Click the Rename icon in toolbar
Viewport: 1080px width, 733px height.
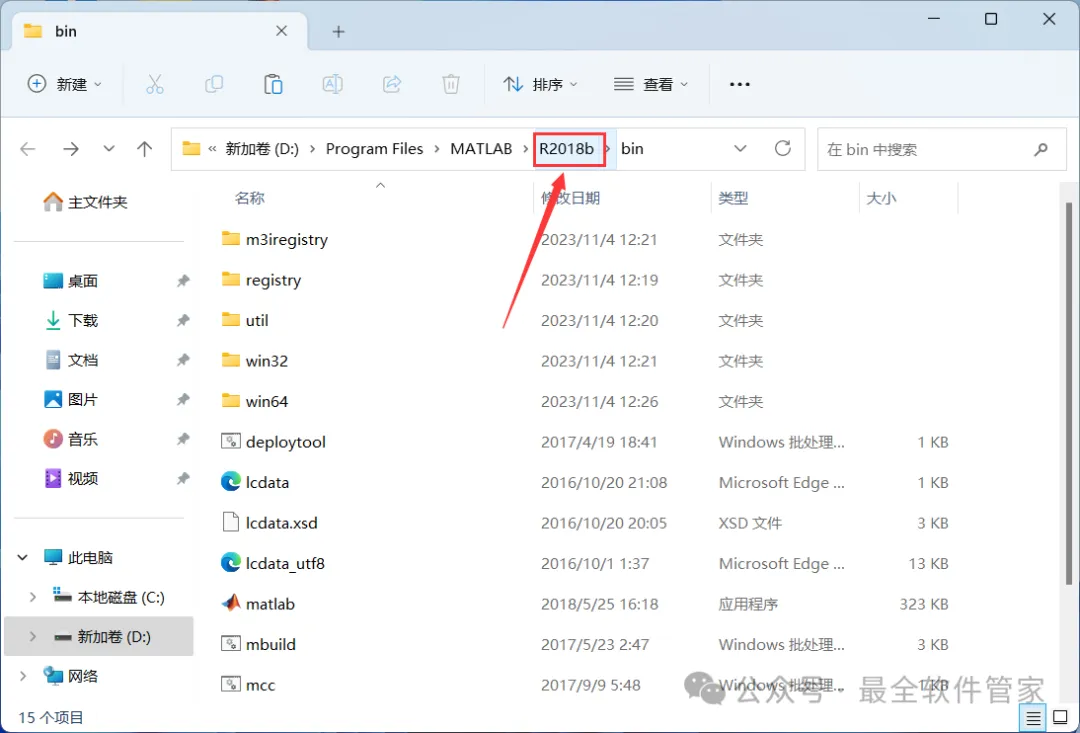[x=333, y=84]
